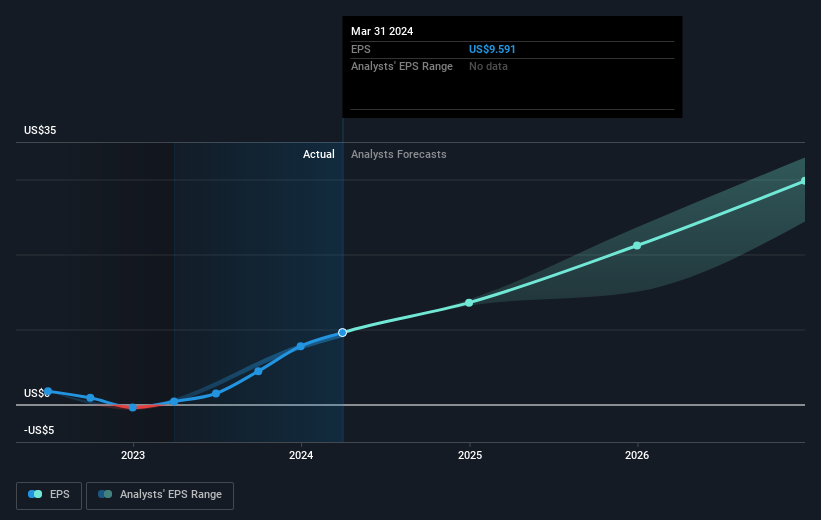Screen dimensions: 821x520
Task: Select the negative EPS point at 2023
Action: 132,407
